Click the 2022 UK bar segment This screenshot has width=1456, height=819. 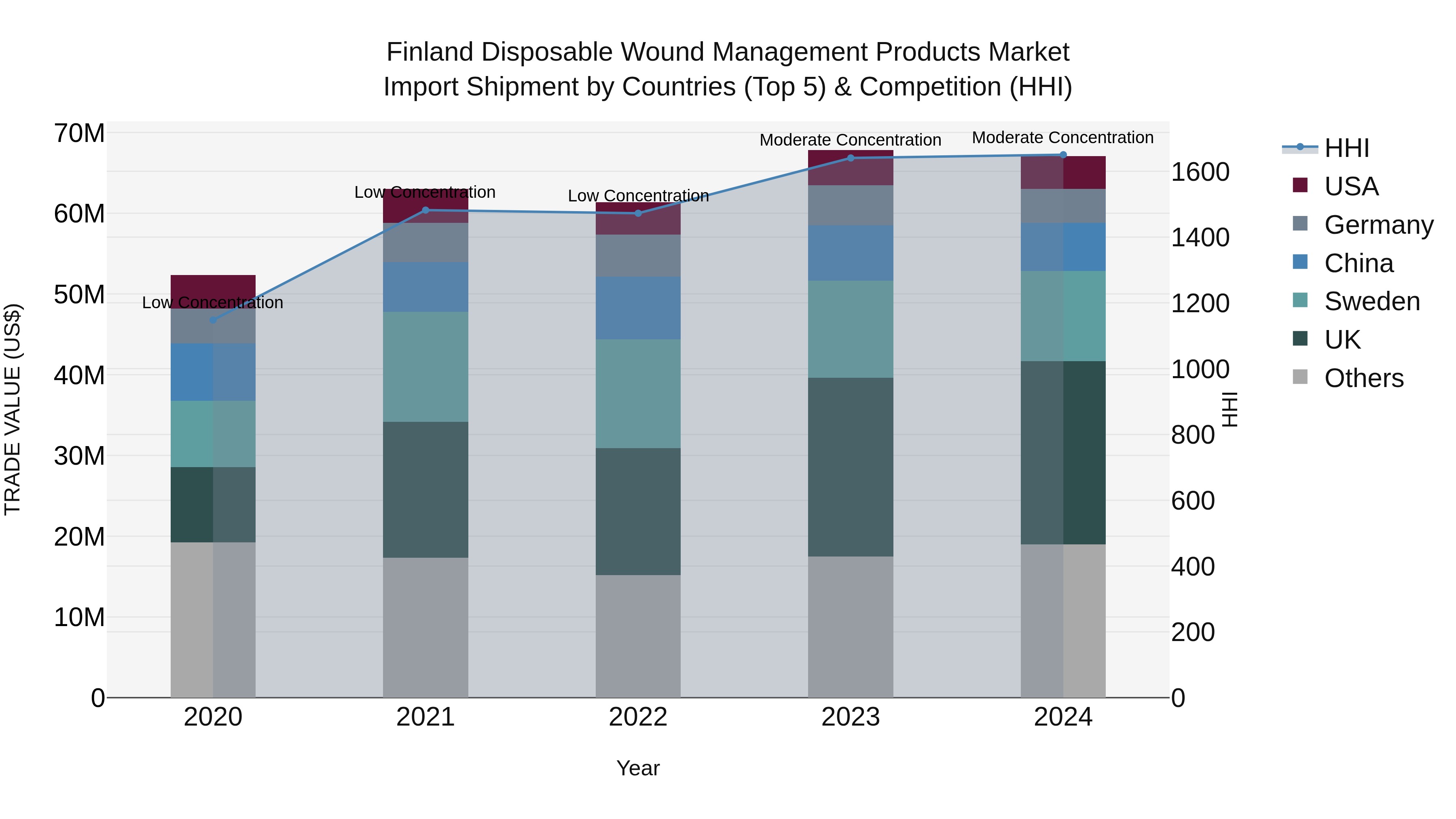[x=638, y=512]
